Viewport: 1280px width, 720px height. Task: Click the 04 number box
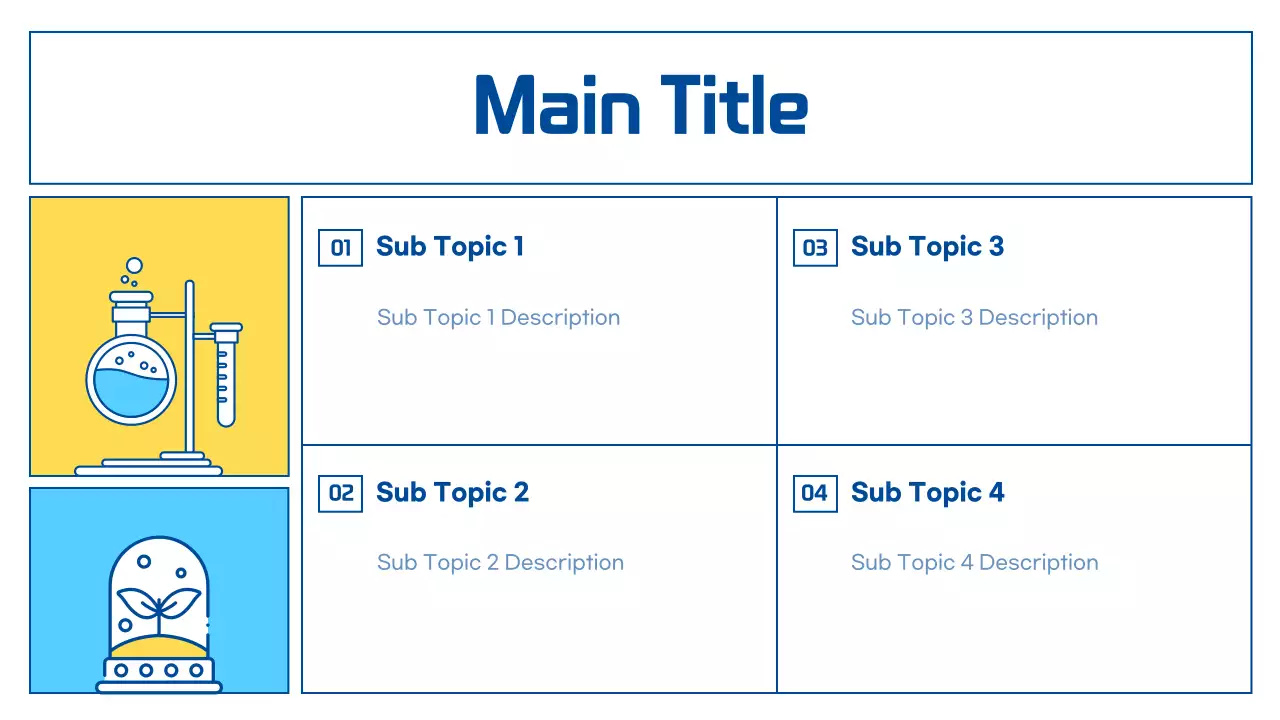[x=815, y=493]
